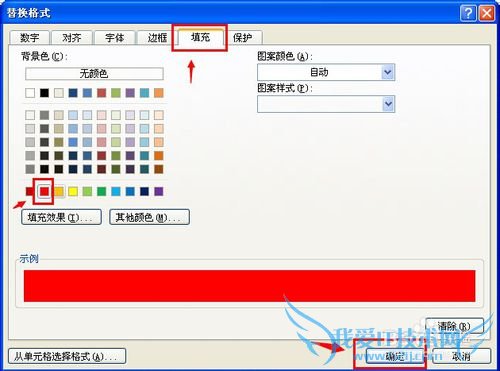The width and height of the screenshot is (500, 371).
Task: Pick black swatch in top theme row
Action: point(44,93)
